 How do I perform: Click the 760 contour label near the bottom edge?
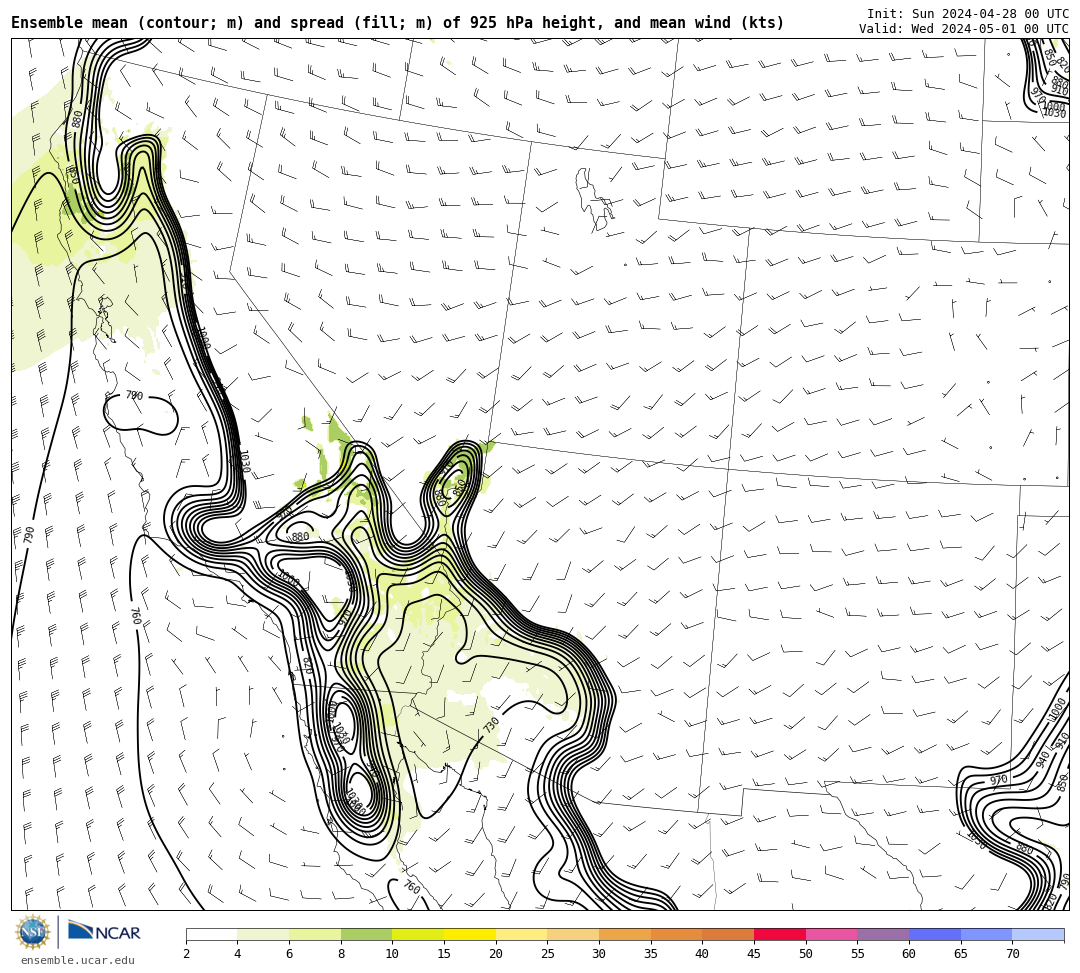pos(411,886)
